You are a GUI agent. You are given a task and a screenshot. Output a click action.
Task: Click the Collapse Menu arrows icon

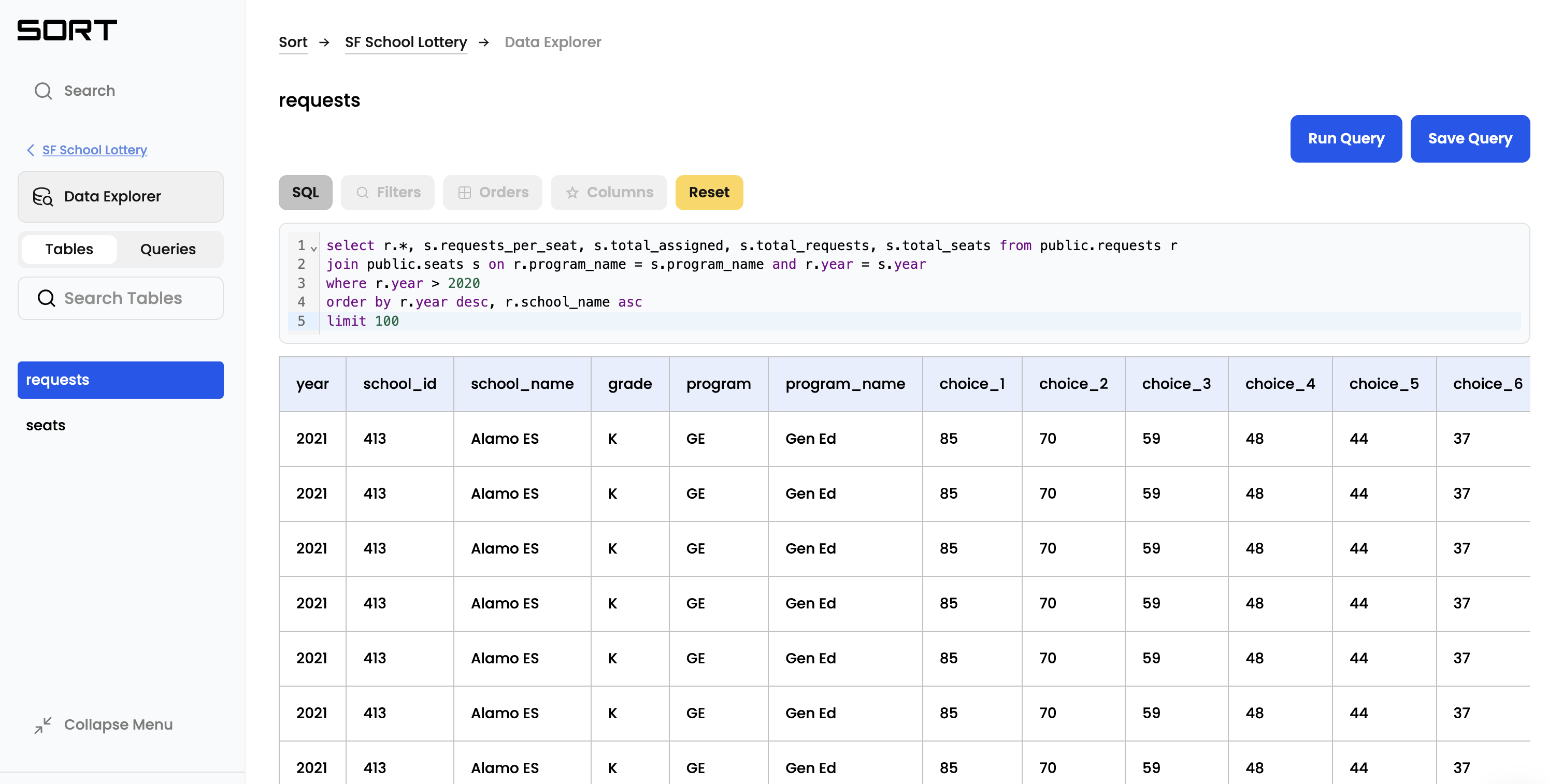point(44,724)
